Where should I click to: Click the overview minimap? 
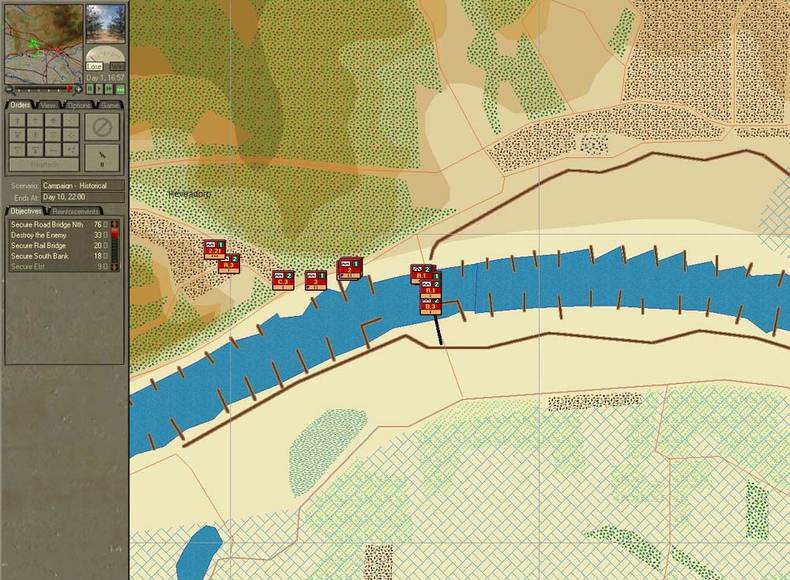[43, 43]
